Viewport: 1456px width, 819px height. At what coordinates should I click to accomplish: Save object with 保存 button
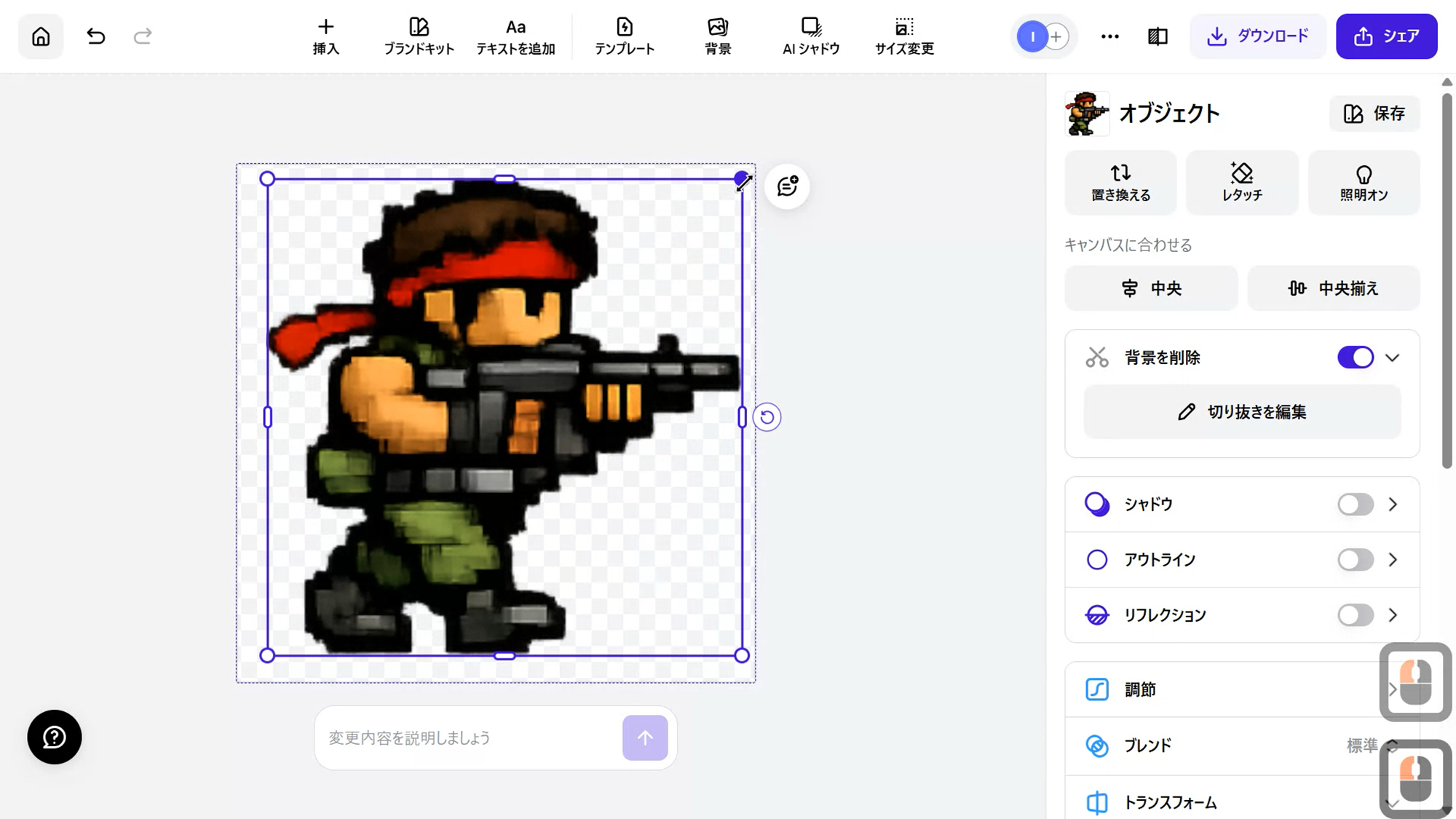tap(1374, 114)
